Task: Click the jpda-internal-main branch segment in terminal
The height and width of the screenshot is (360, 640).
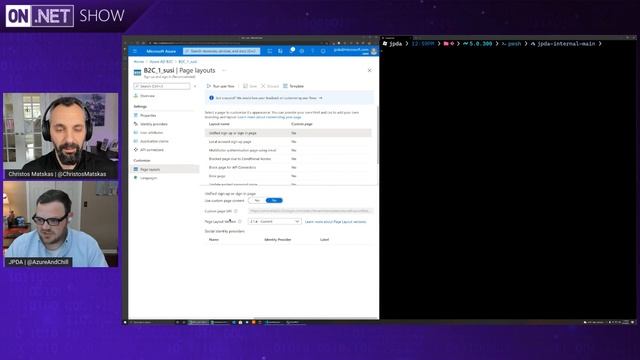Action: tap(566, 43)
